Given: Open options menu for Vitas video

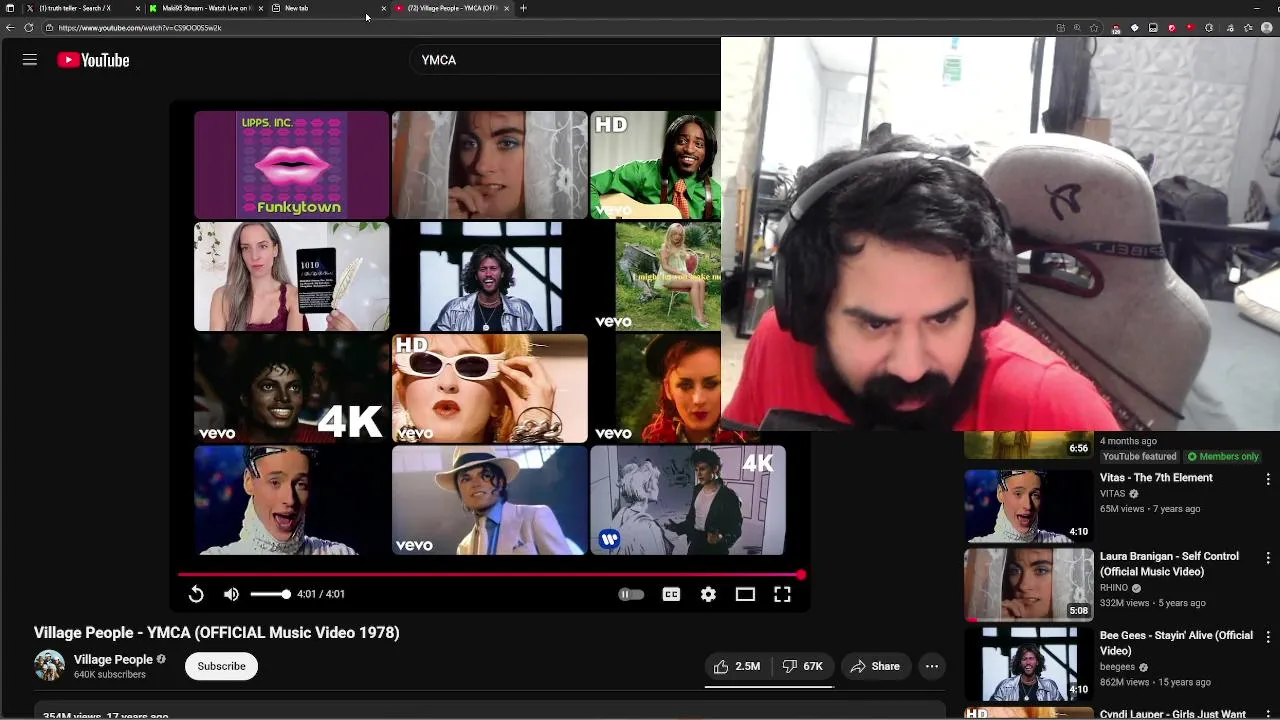Looking at the screenshot, I should pyautogui.click(x=1268, y=479).
